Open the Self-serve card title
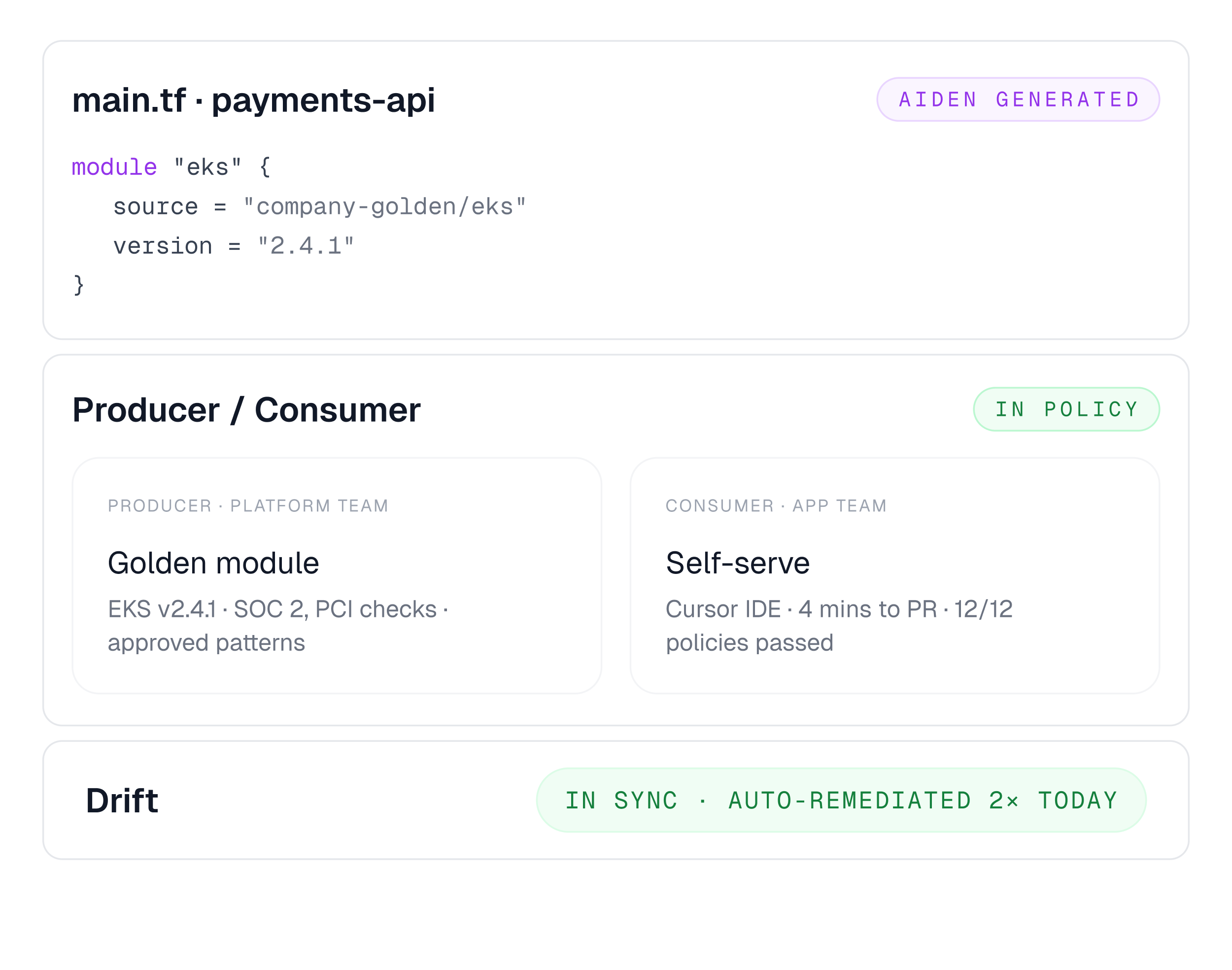1232x970 pixels. (737, 563)
